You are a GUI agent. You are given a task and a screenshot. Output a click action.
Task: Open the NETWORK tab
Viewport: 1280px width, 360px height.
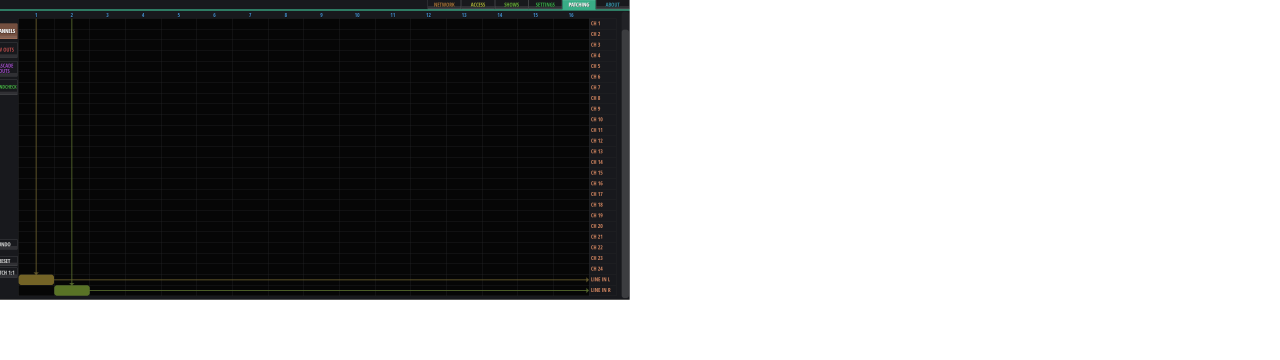pos(444,4)
